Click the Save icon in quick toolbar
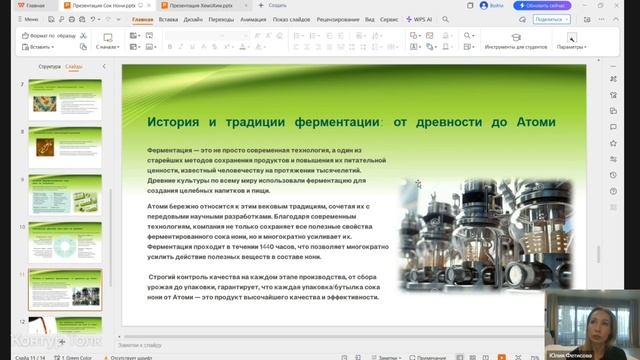This screenshot has width=640, height=360. click(x=51, y=19)
